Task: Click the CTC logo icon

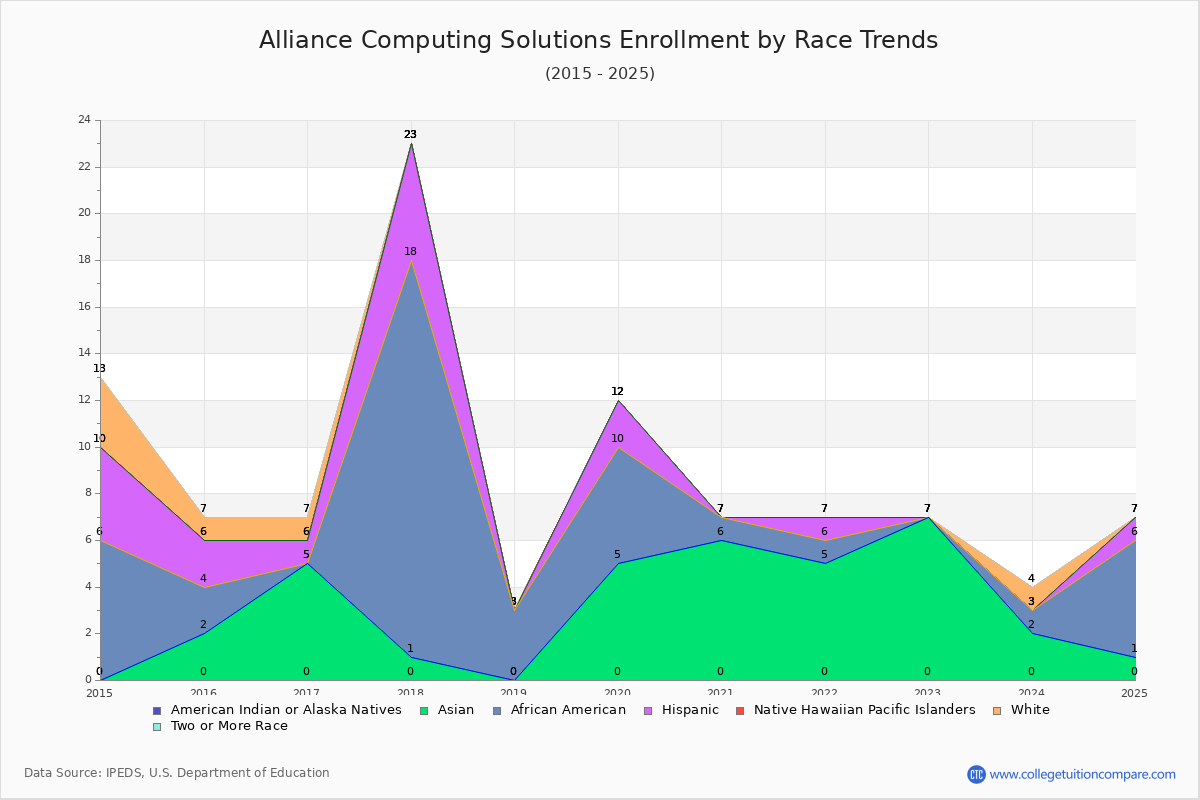Action: [x=976, y=774]
